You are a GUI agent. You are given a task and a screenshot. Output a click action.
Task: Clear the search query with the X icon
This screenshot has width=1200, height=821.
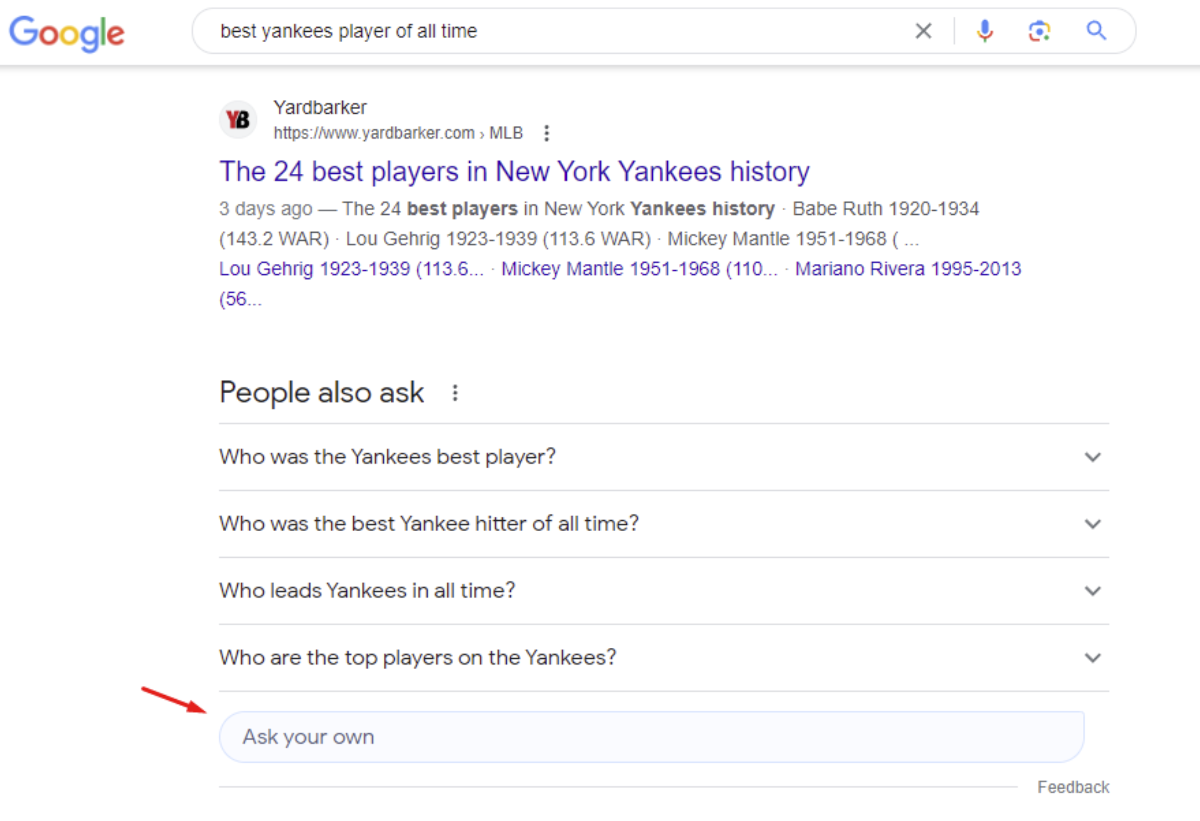[923, 31]
